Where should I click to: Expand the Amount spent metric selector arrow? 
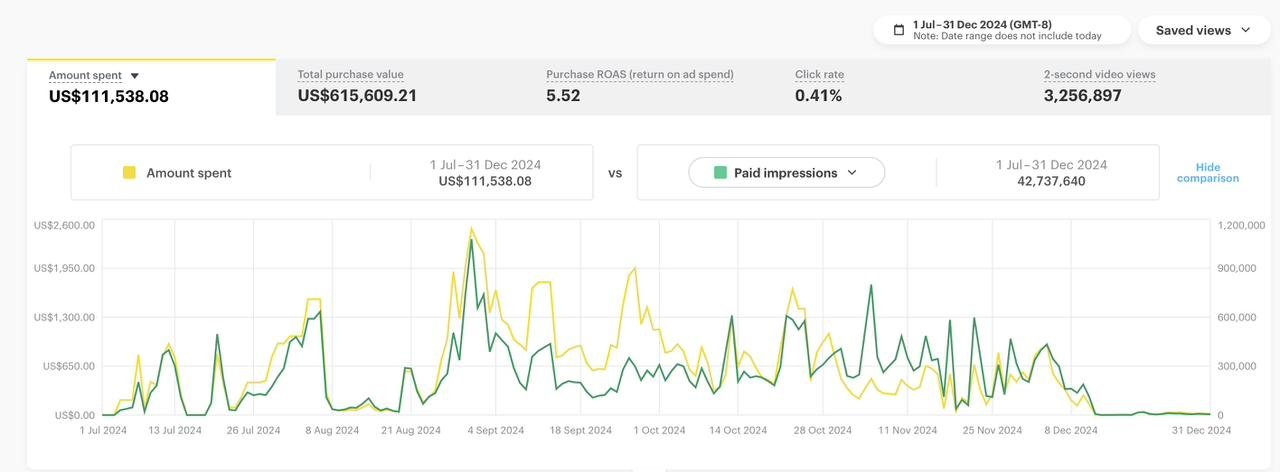pyautogui.click(x=135, y=76)
